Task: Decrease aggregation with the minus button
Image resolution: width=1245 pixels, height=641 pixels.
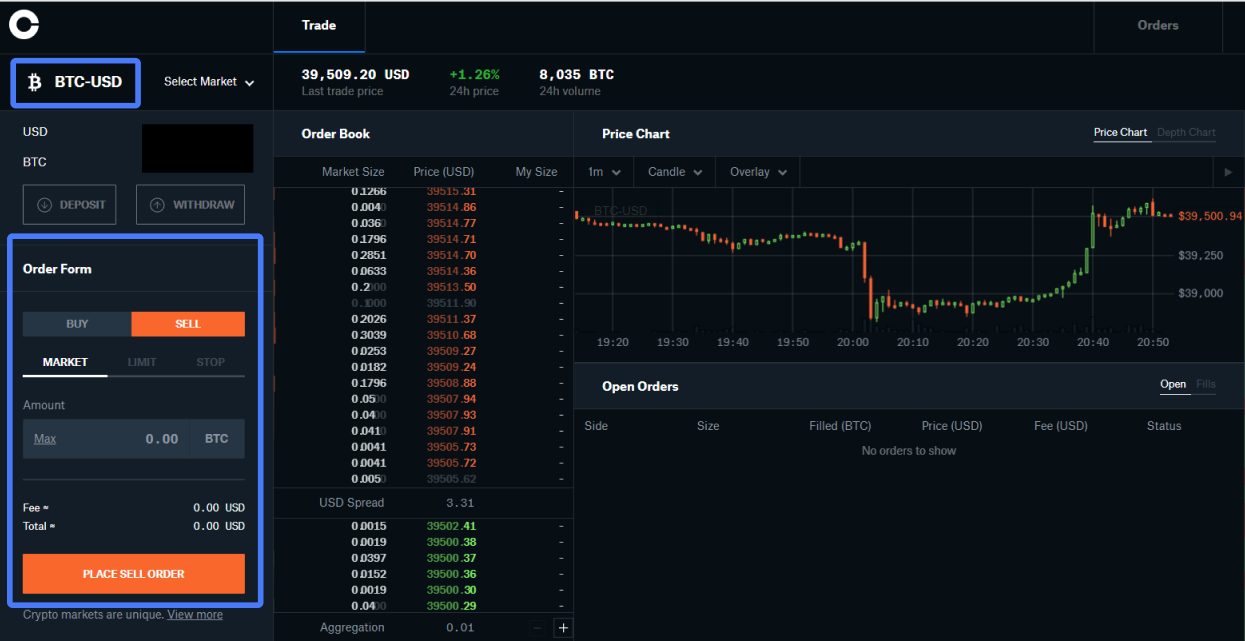Action: click(x=538, y=628)
